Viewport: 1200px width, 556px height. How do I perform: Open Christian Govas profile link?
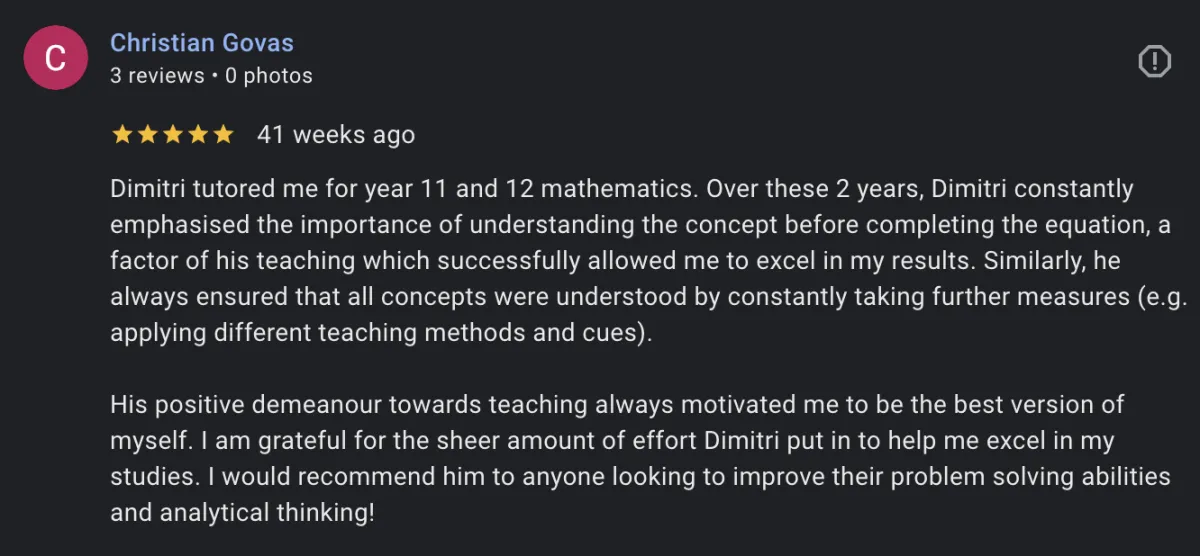201,43
